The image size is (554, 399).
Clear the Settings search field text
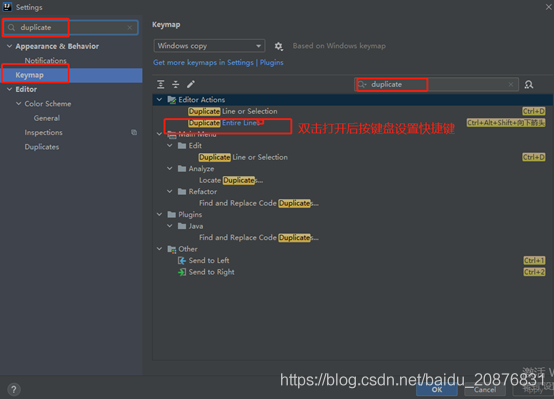point(130,28)
